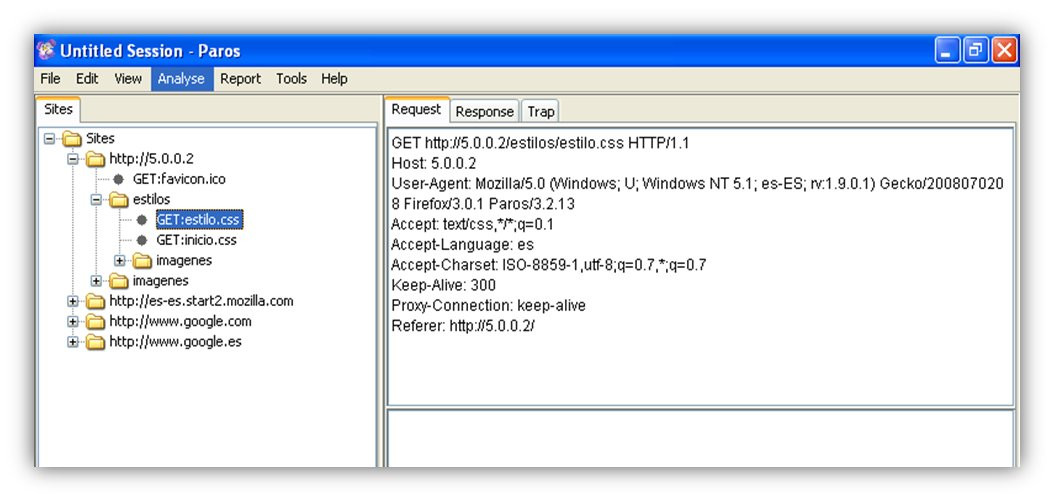Image resolution: width=1054 pixels, height=501 pixels.
Task: Click bullet icon beside GET:inicio.css
Action: [x=142, y=240]
